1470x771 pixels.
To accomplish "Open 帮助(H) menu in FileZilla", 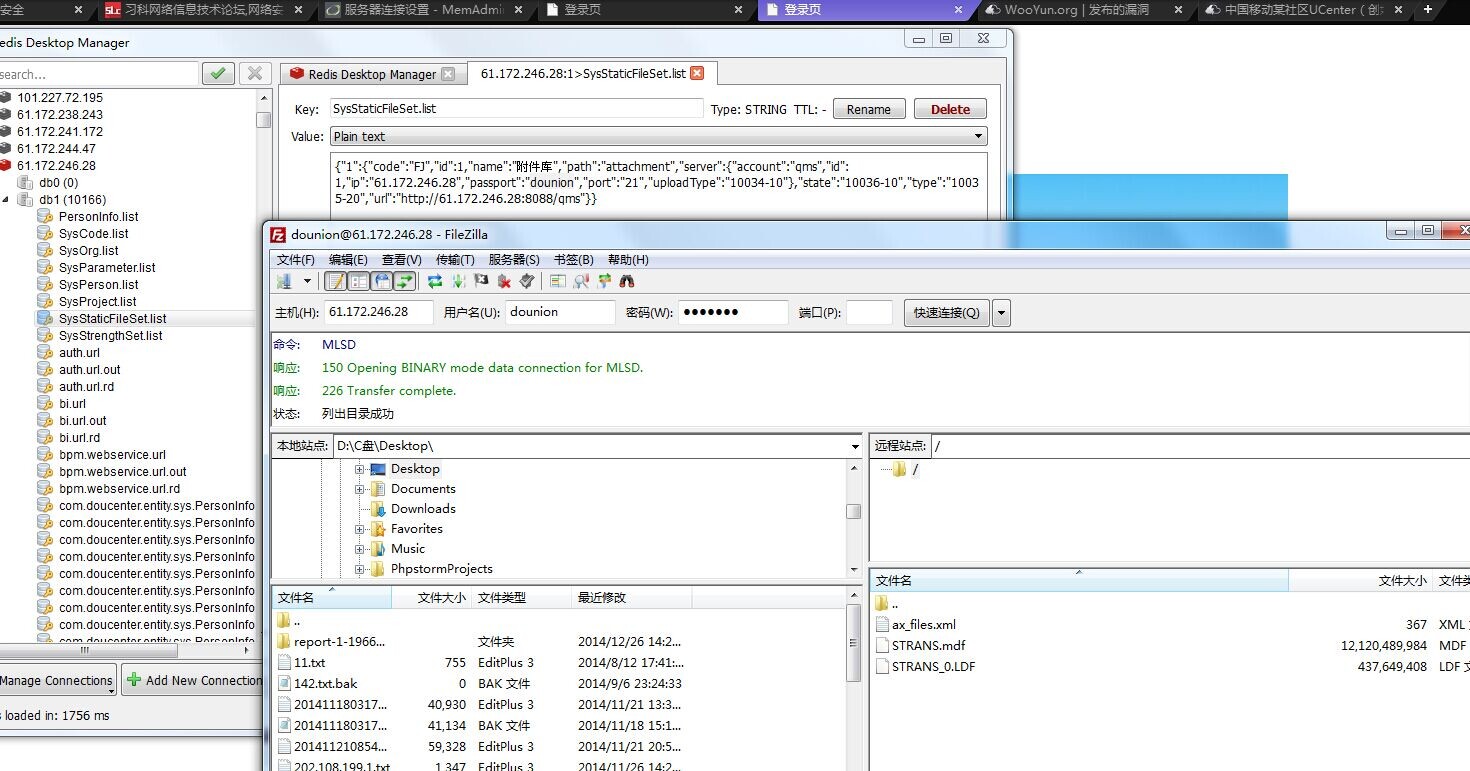I will pyautogui.click(x=627, y=260).
